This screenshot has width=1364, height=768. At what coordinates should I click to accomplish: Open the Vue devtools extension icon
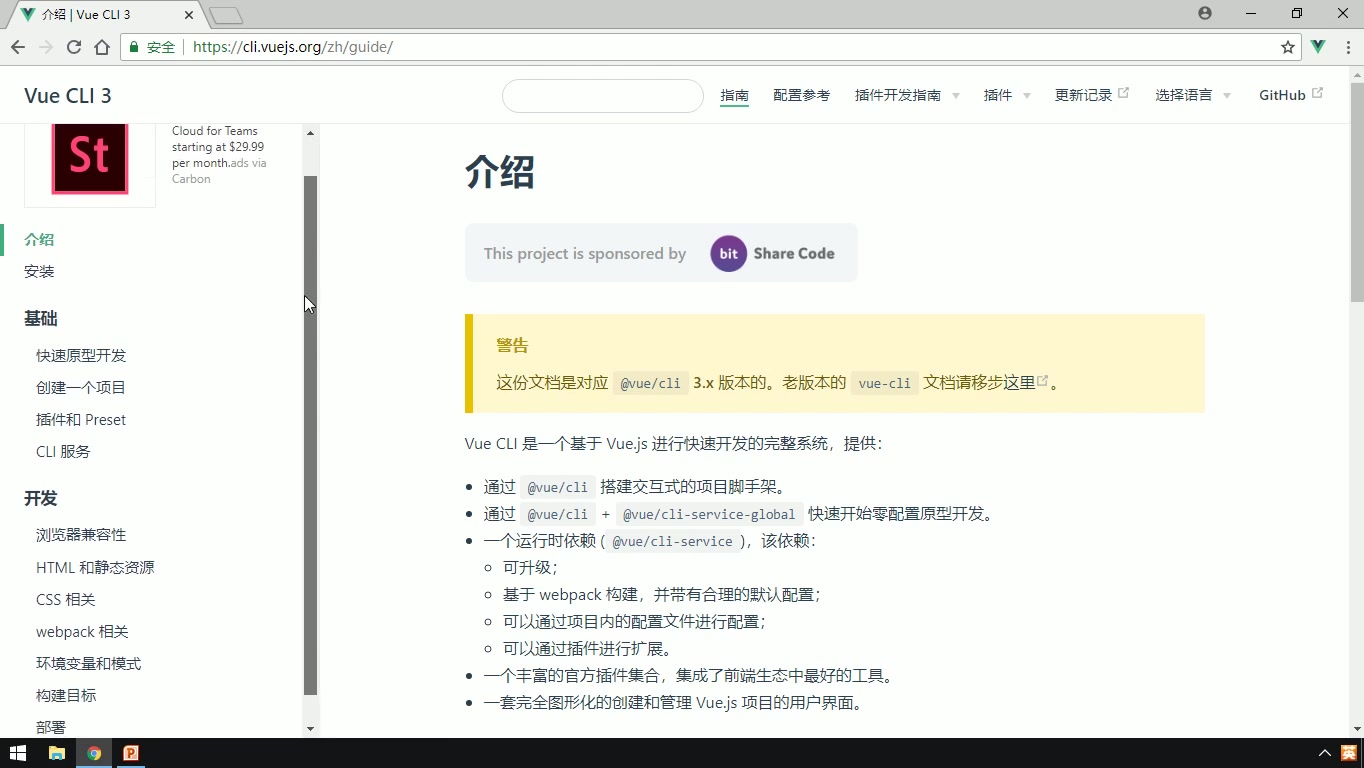pos(1318,47)
